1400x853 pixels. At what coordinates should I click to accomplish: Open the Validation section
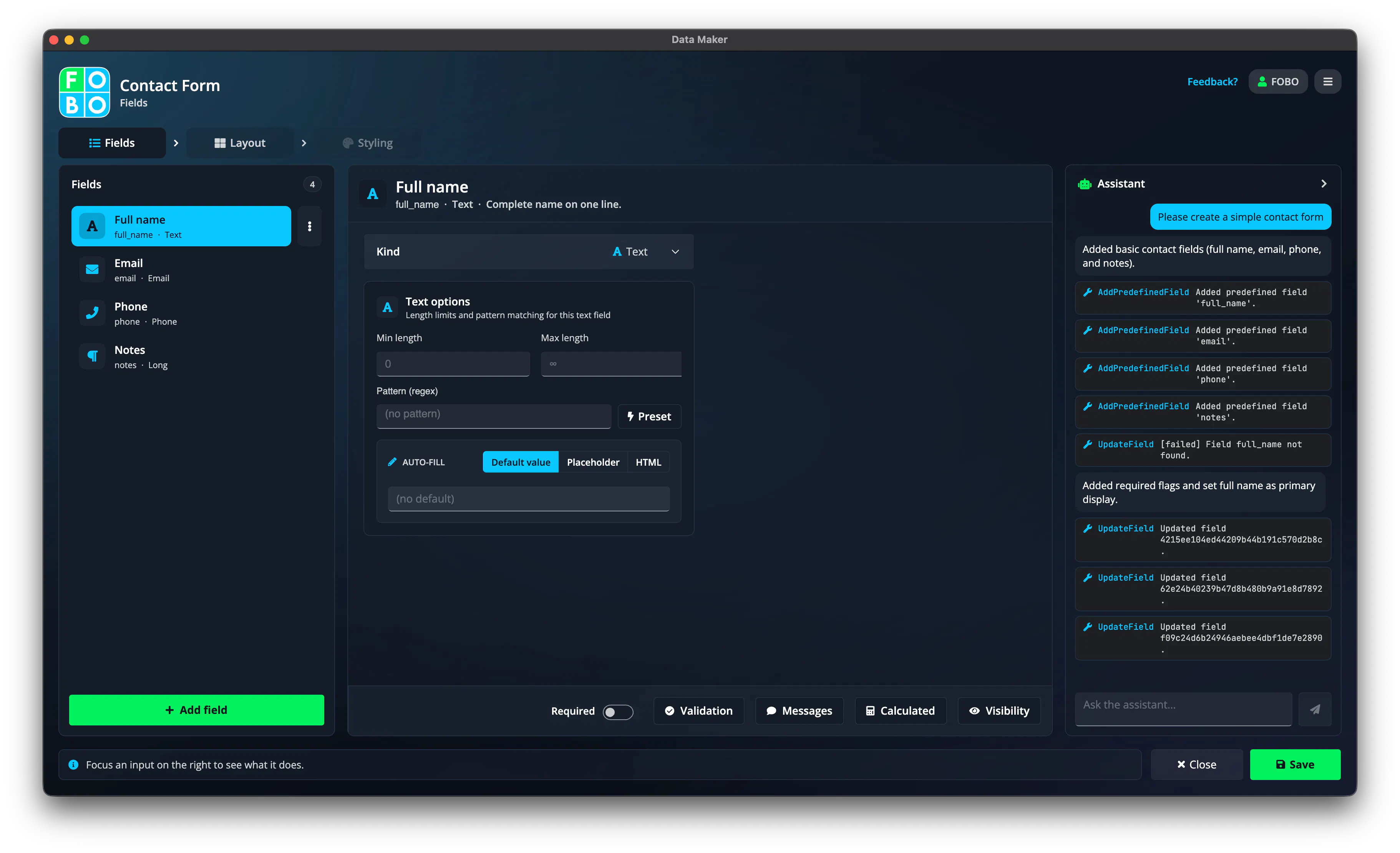[699, 711]
